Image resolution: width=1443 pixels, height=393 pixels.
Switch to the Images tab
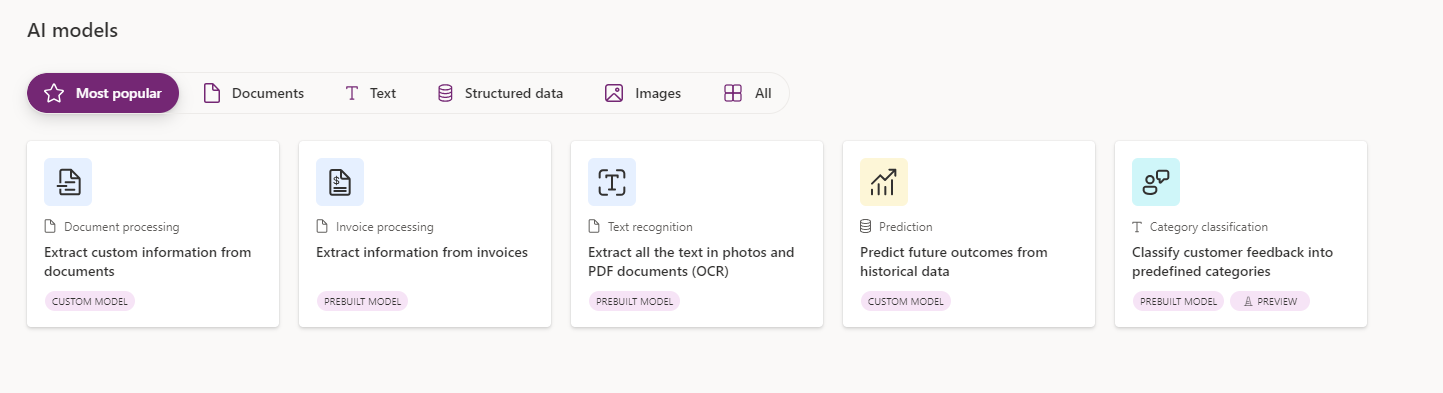pyautogui.click(x=643, y=93)
